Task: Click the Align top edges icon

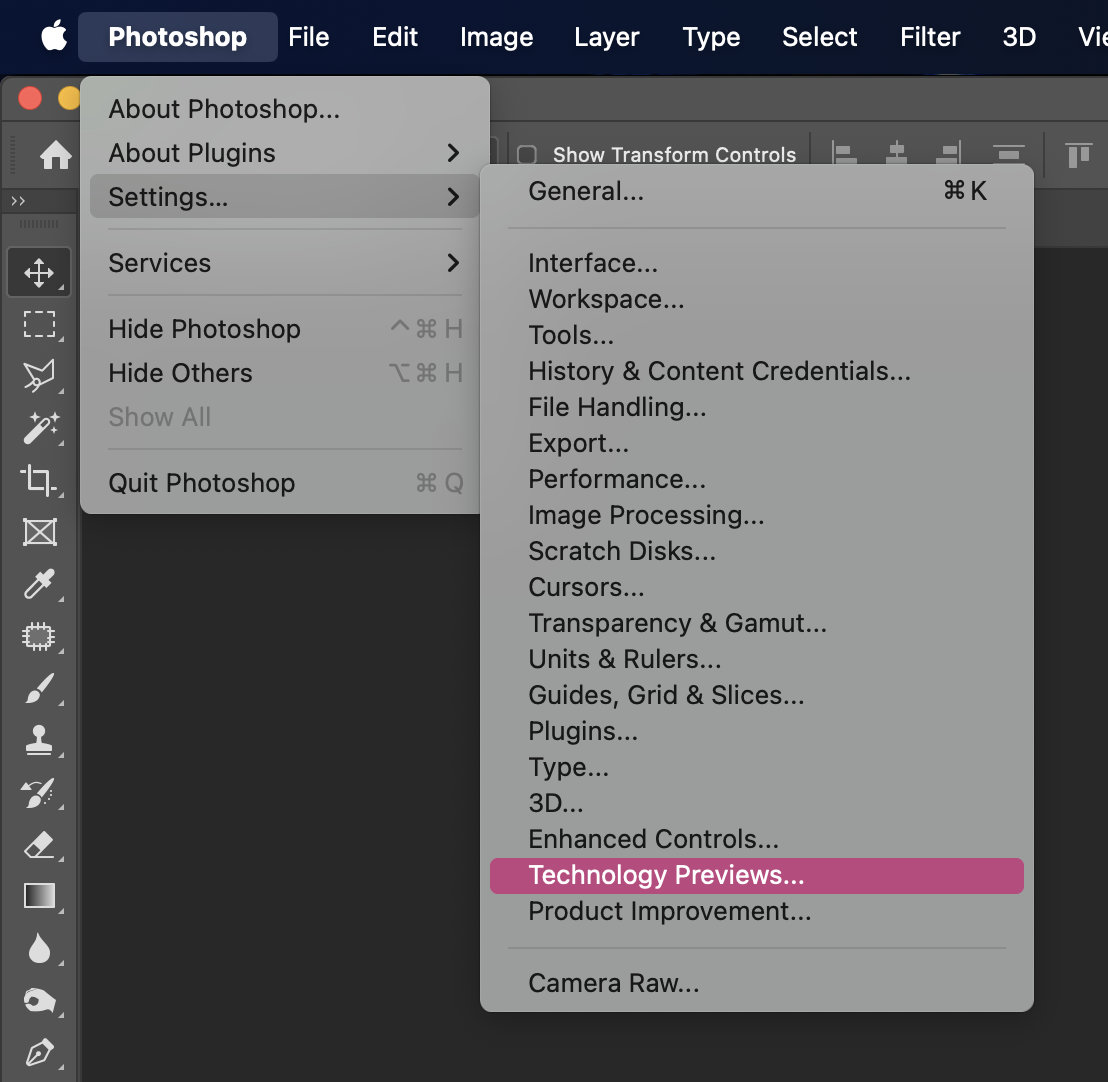Action: tap(1078, 154)
